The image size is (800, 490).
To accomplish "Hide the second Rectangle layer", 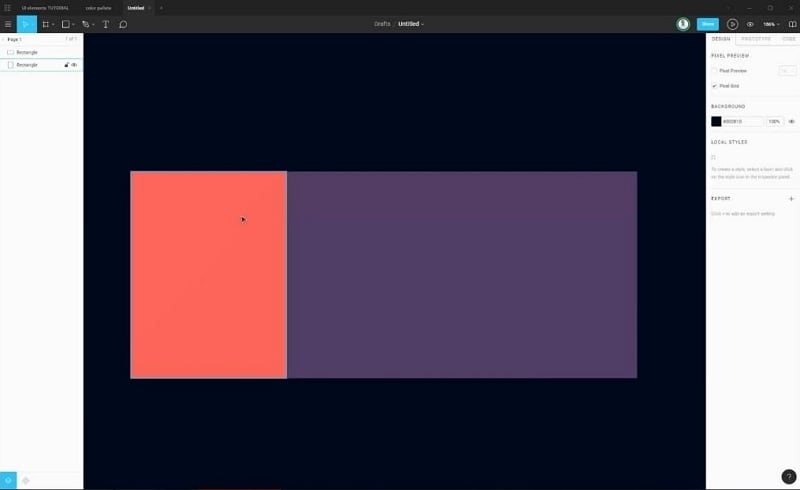I will [x=74, y=65].
